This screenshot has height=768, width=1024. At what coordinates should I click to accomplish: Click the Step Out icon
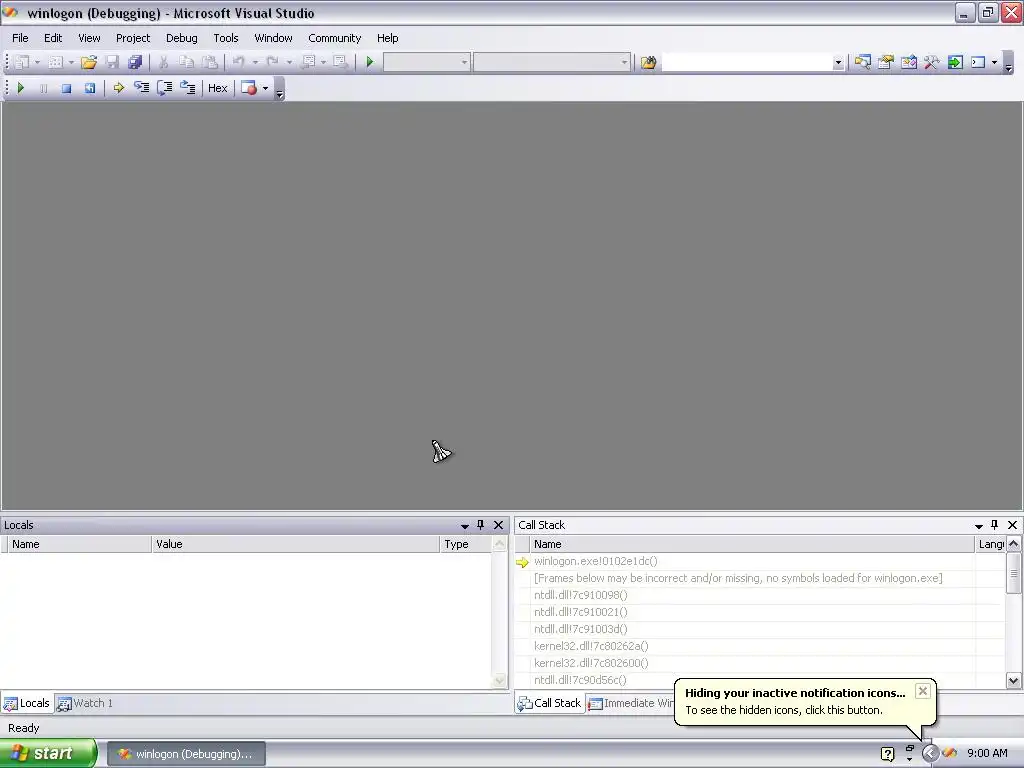click(x=188, y=88)
